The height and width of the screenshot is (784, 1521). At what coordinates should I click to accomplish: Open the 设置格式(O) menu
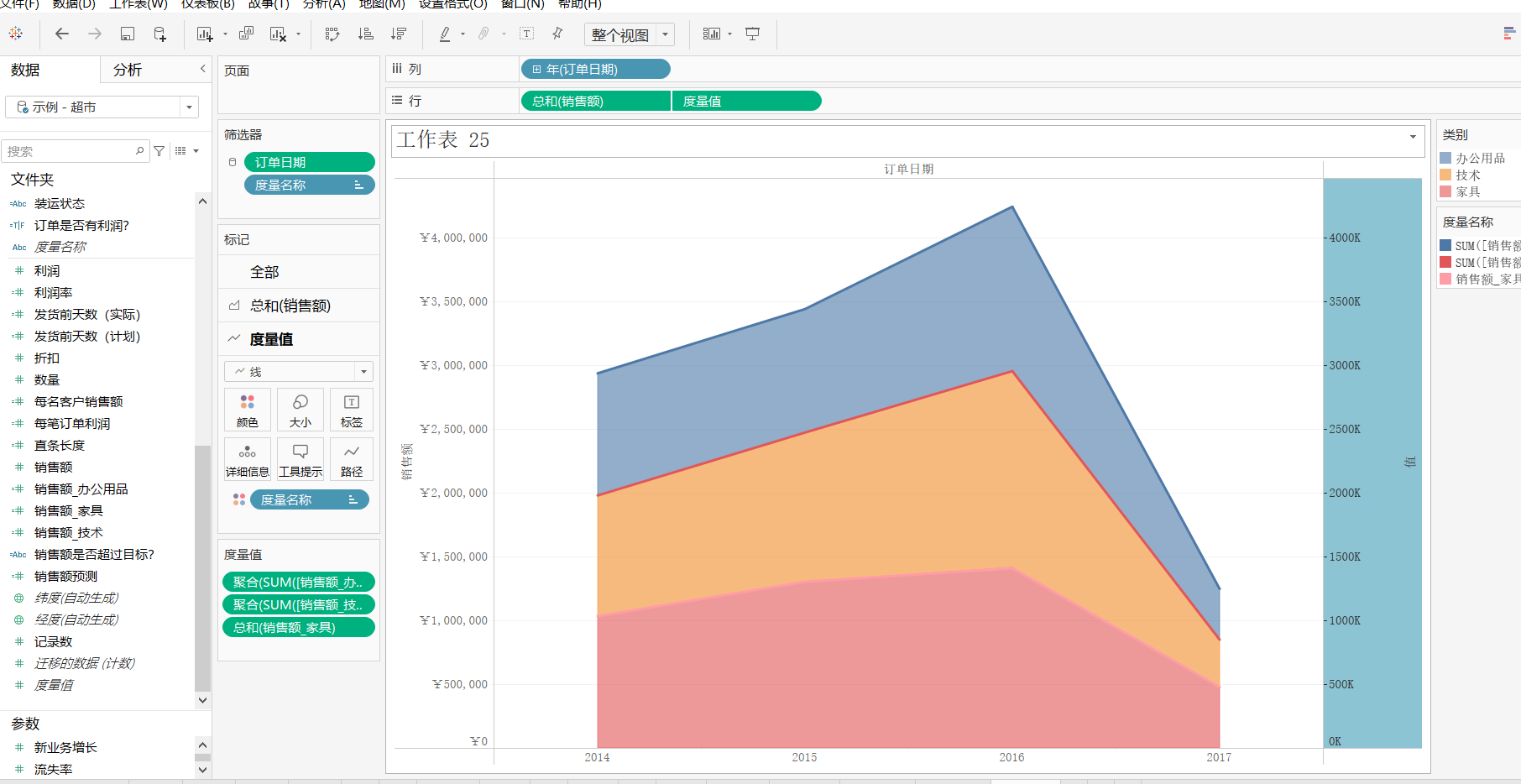(452, 4)
